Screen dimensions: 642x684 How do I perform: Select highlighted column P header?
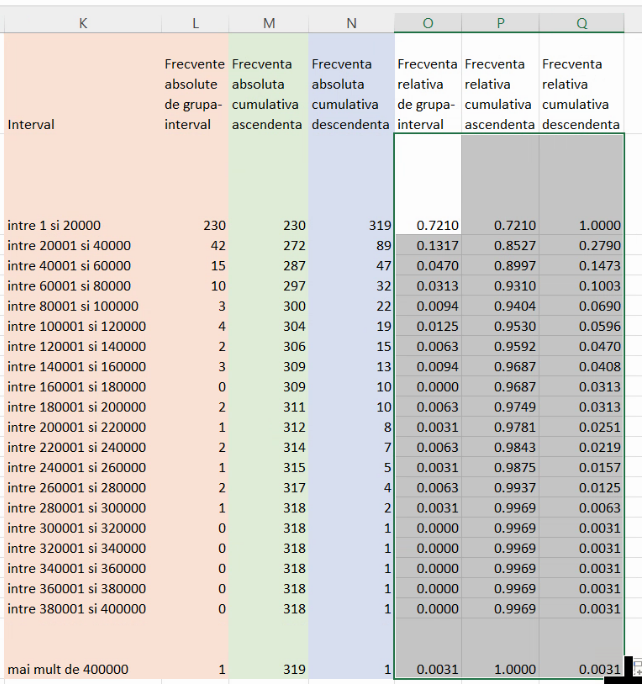click(500, 23)
